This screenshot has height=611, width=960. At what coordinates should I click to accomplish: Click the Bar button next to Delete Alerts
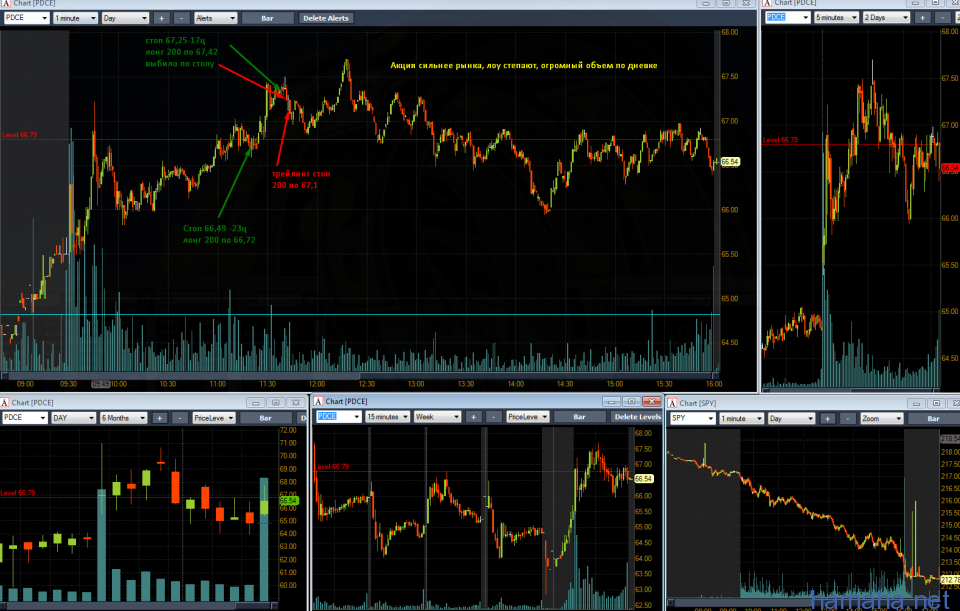[268, 18]
